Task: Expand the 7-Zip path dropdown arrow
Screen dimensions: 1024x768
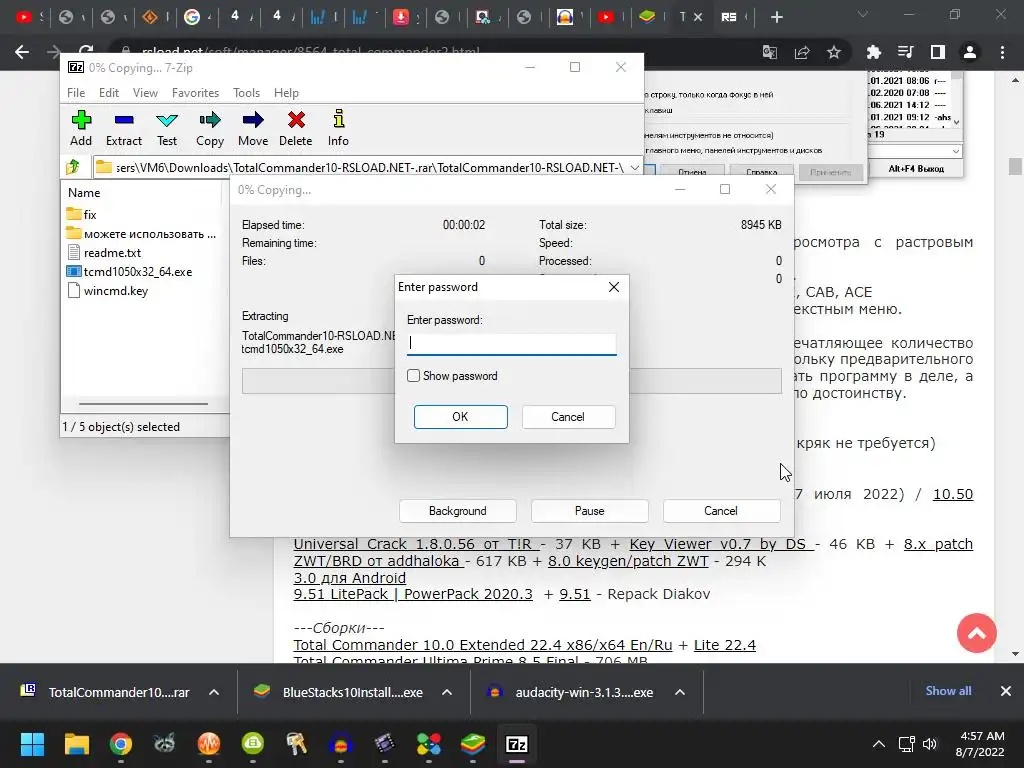Action: tap(634, 168)
